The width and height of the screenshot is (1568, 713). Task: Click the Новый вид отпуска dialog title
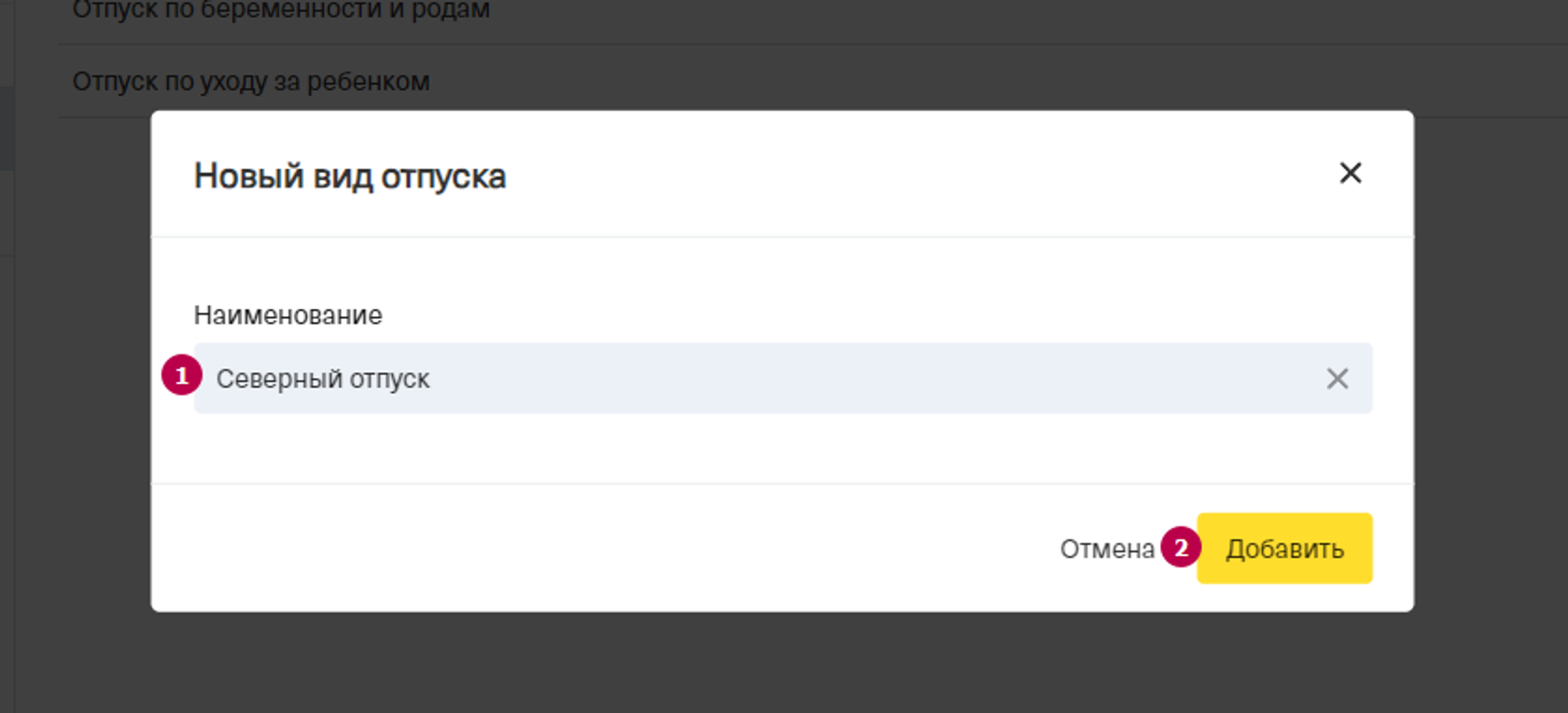(x=350, y=176)
